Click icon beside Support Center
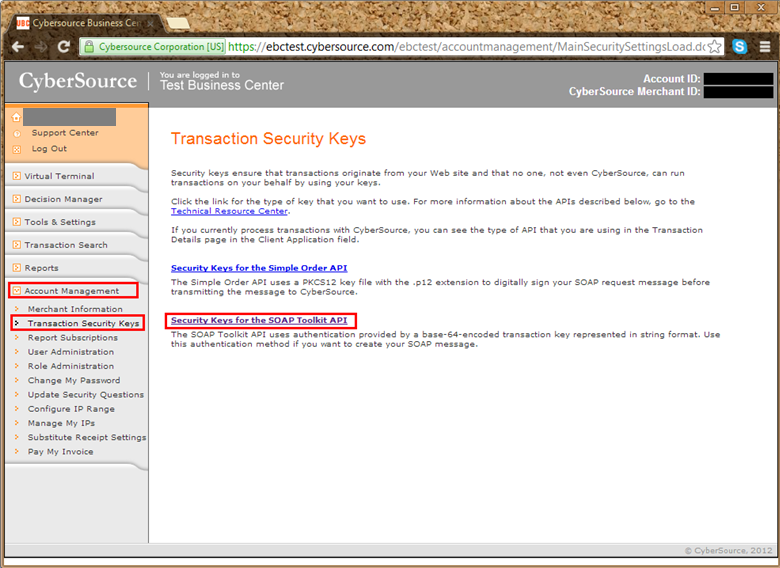 click(17, 133)
